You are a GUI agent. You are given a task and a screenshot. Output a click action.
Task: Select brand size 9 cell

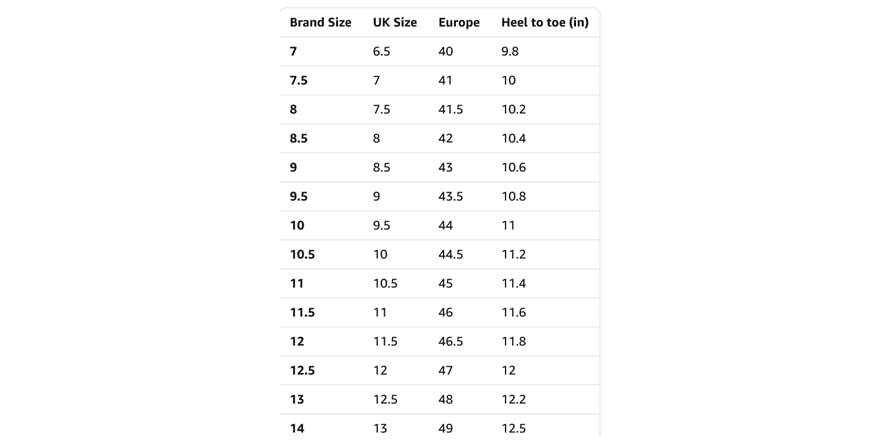click(x=293, y=168)
